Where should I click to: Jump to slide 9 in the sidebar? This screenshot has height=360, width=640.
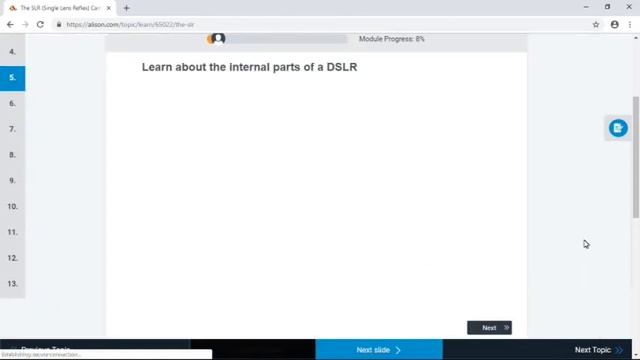[12, 180]
